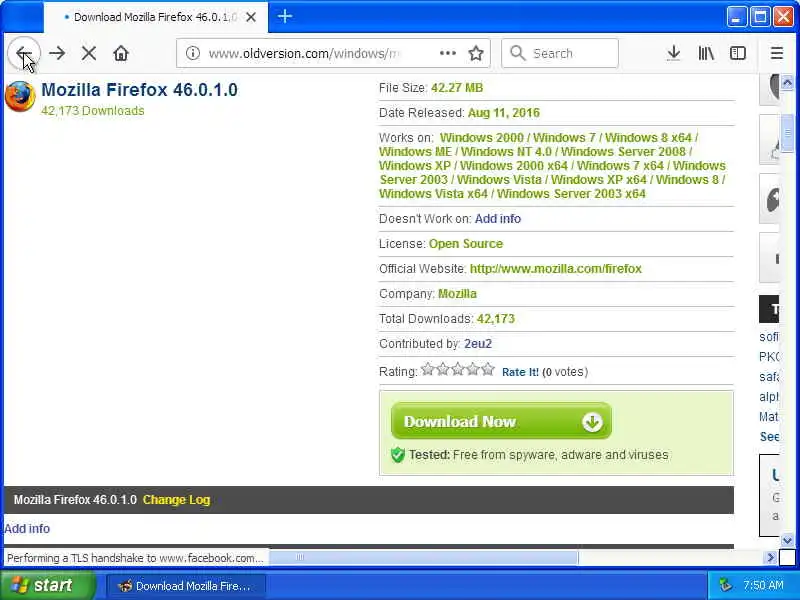This screenshot has width=800, height=600.
Task: Visit http://www.mozilla.com/firefox link
Action: pyautogui.click(x=556, y=269)
